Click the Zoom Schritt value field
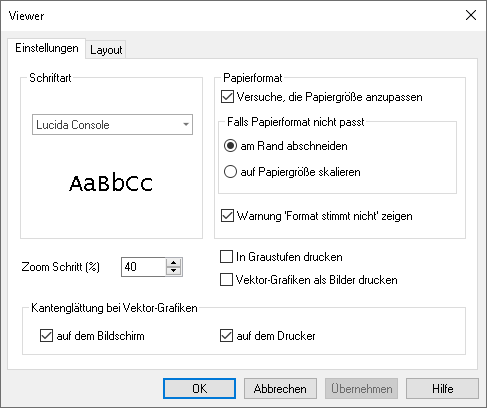 tap(144, 267)
